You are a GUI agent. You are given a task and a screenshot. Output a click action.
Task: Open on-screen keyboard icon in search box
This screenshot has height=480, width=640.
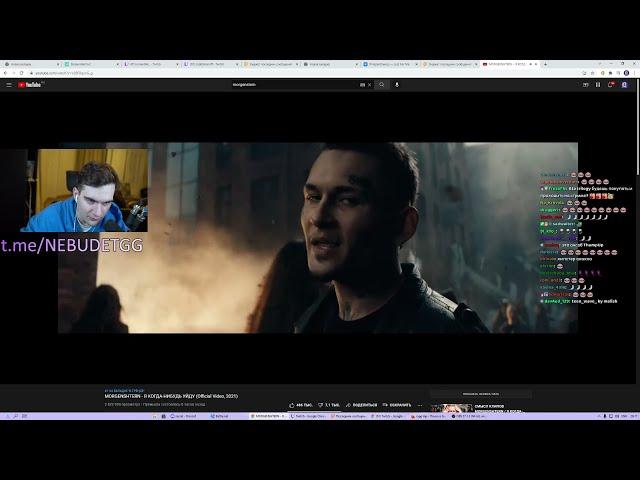pos(362,85)
